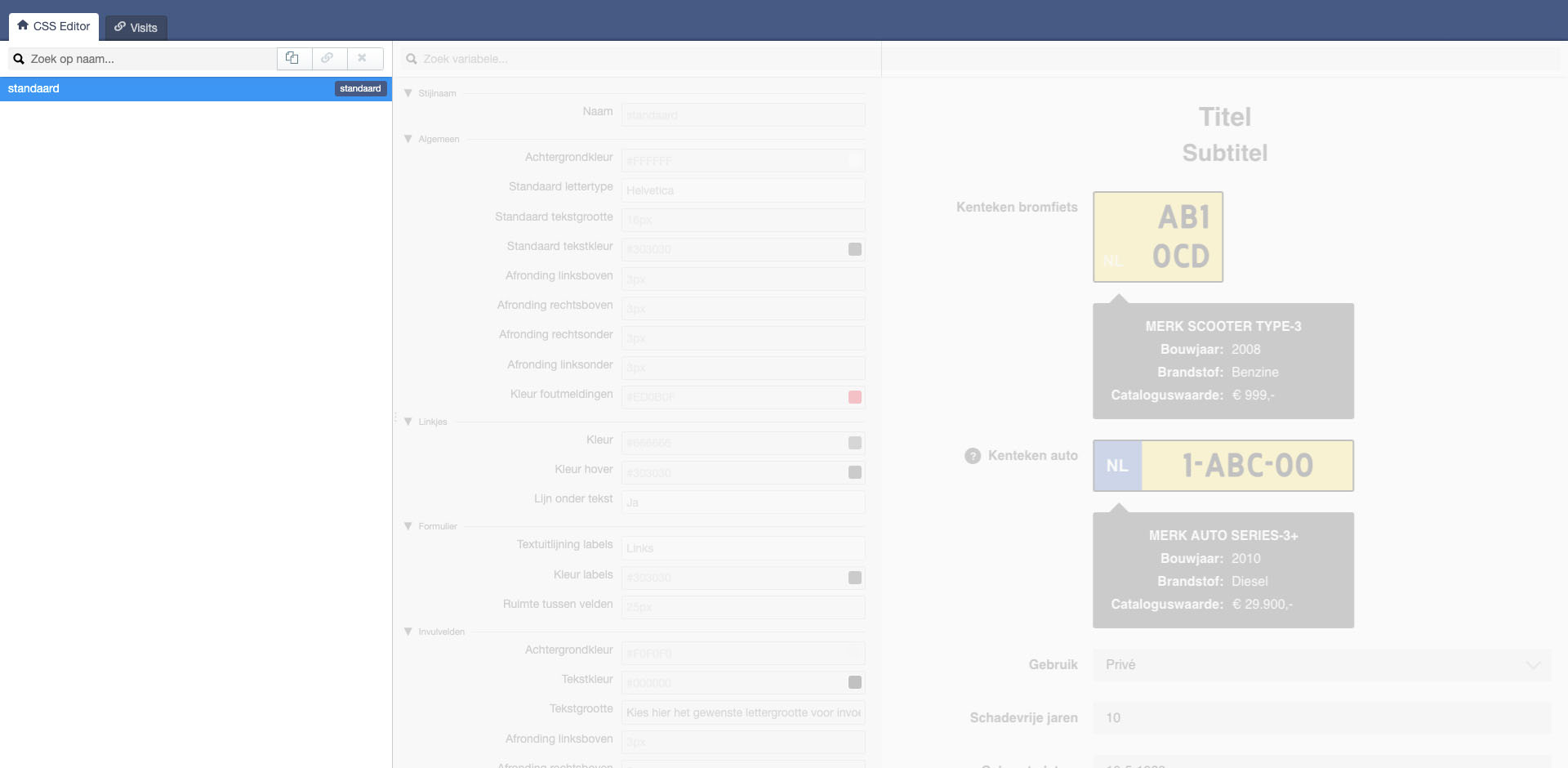This screenshot has width=1568, height=768.
Task: Click the Afronding rechtsboven field in Algemeen
Action: click(743, 309)
